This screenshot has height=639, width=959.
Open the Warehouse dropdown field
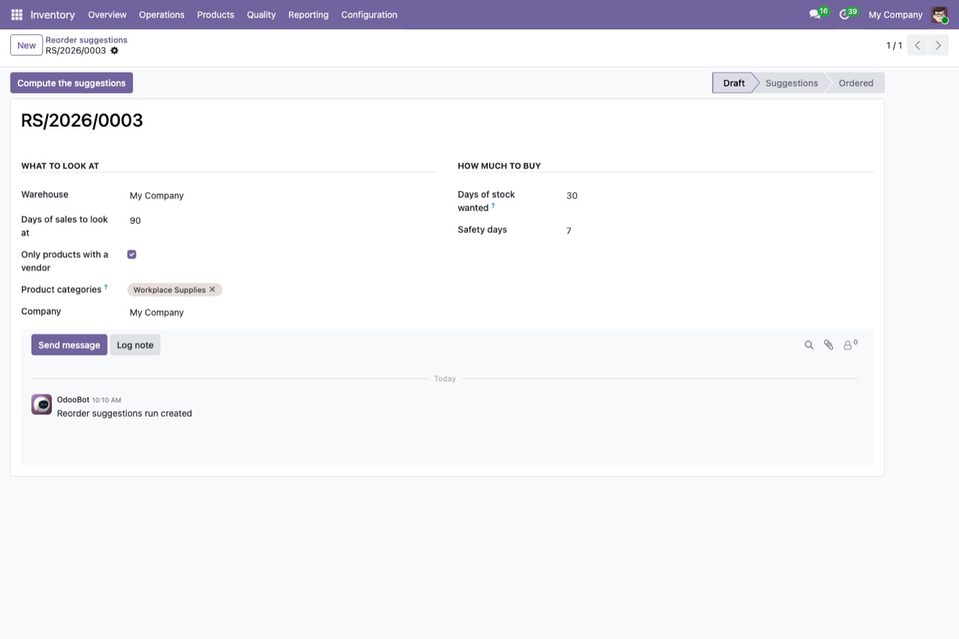(x=282, y=196)
